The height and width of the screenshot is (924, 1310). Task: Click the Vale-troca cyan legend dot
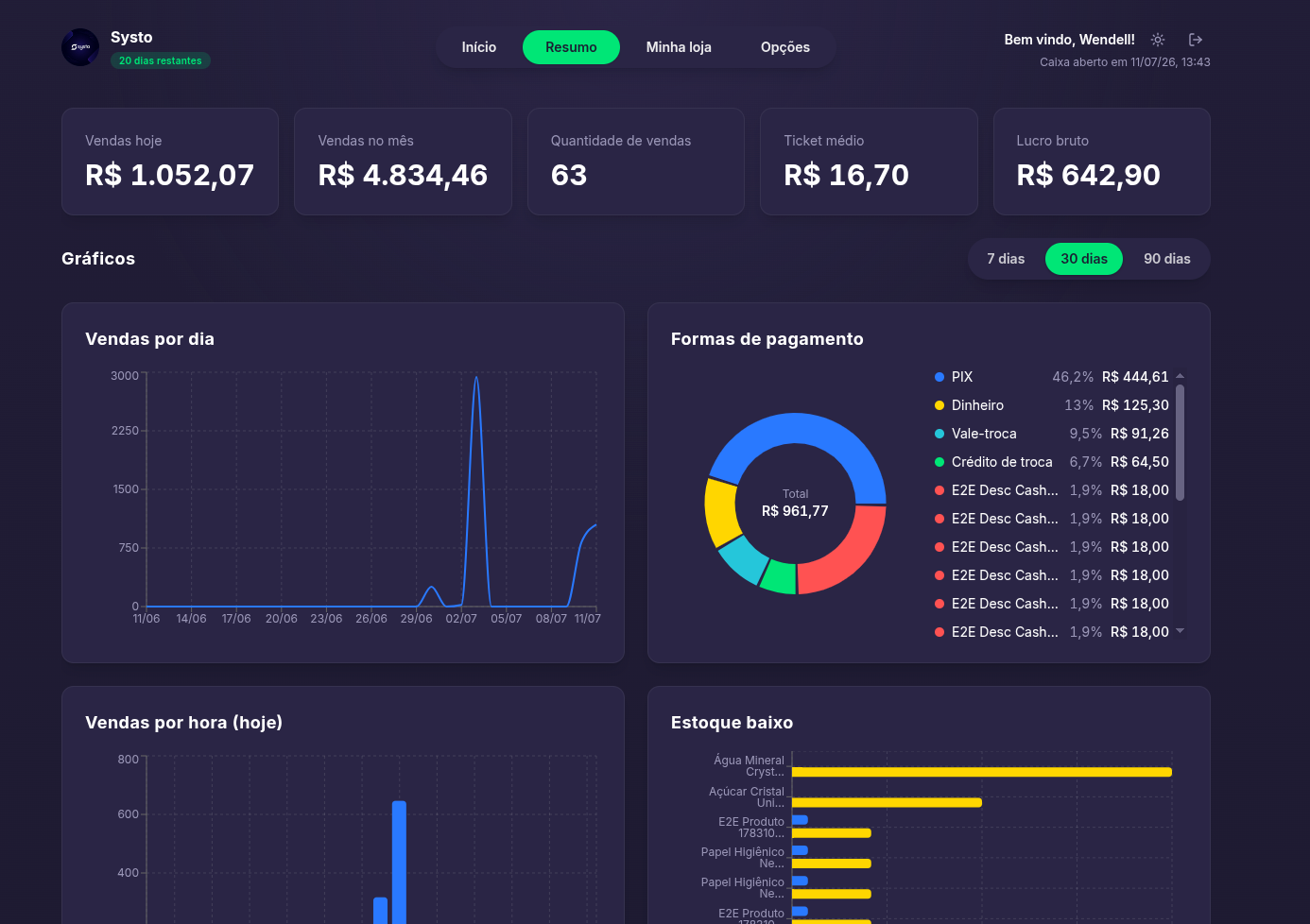pos(939,434)
